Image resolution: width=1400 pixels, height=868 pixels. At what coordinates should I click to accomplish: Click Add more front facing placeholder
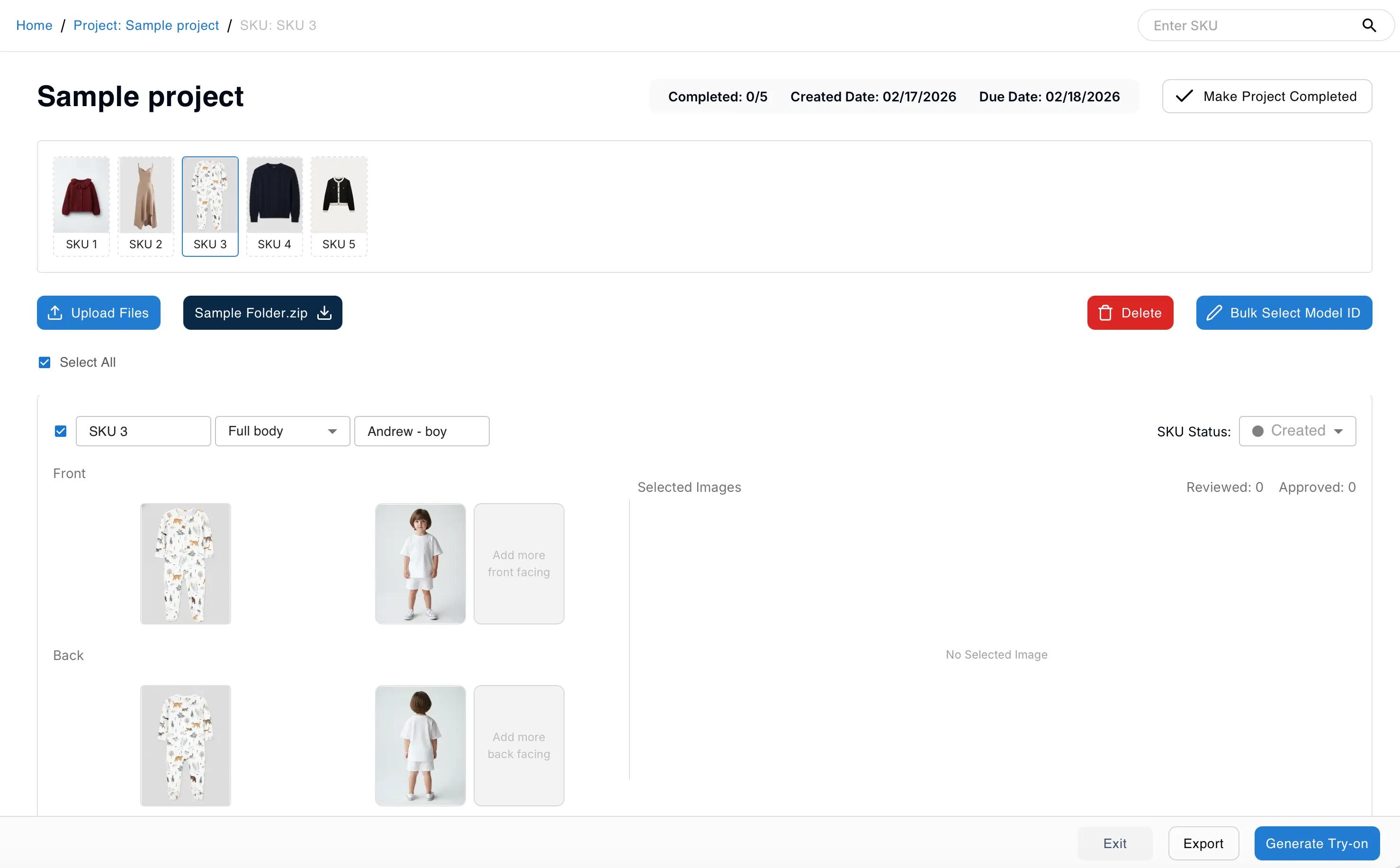point(519,564)
